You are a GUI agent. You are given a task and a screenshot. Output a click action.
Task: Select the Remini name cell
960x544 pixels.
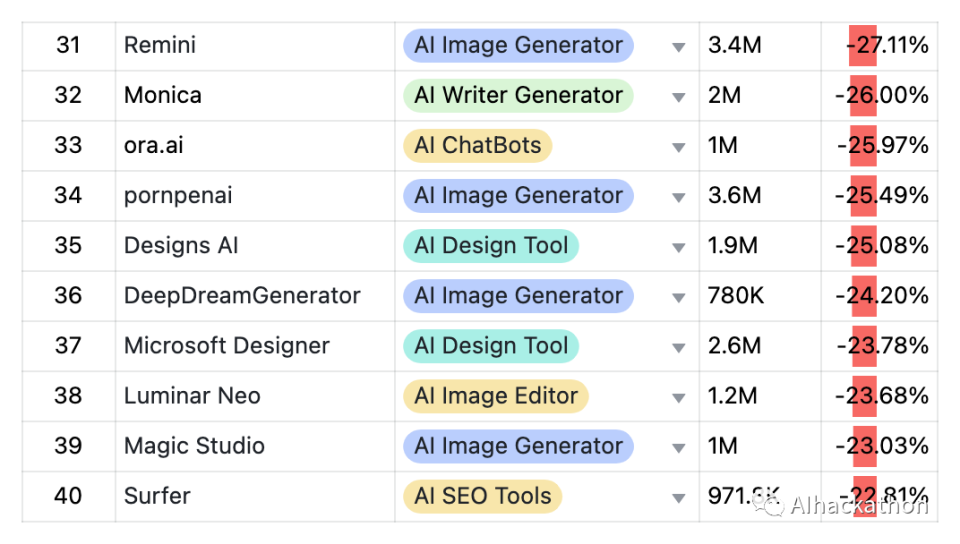(x=160, y=45)
